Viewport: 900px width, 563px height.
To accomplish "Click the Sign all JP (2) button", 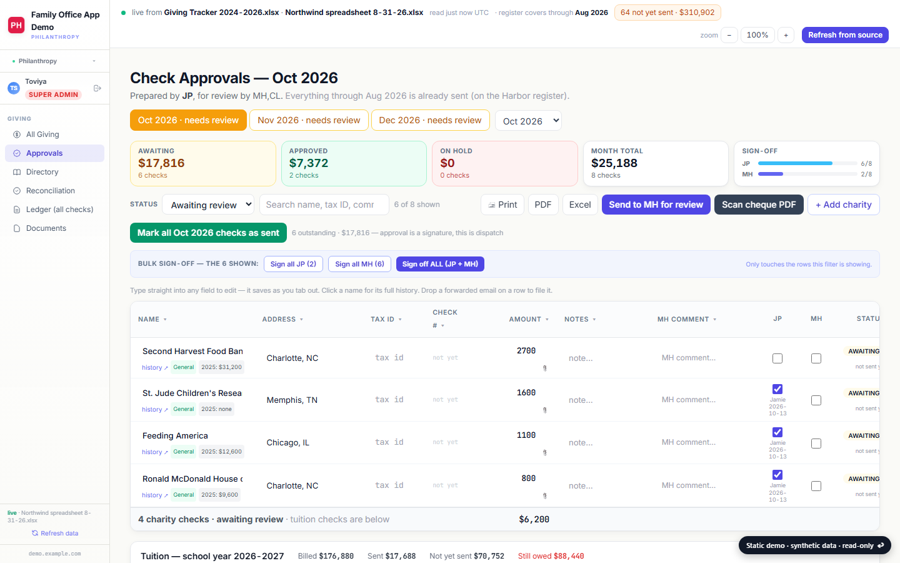I will click(x=293, y=264).
